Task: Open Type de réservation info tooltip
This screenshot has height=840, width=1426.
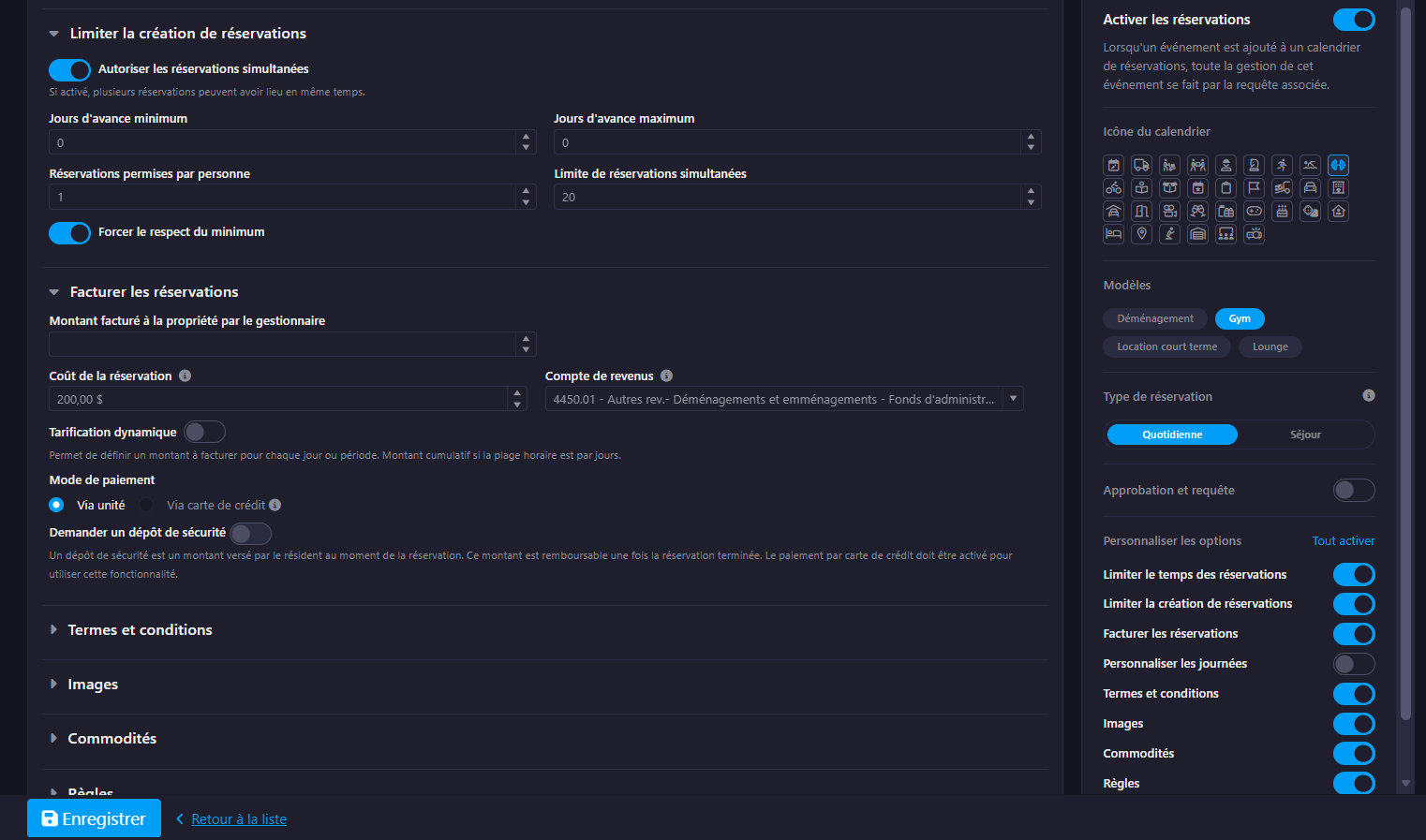Action: point(1369,395)
